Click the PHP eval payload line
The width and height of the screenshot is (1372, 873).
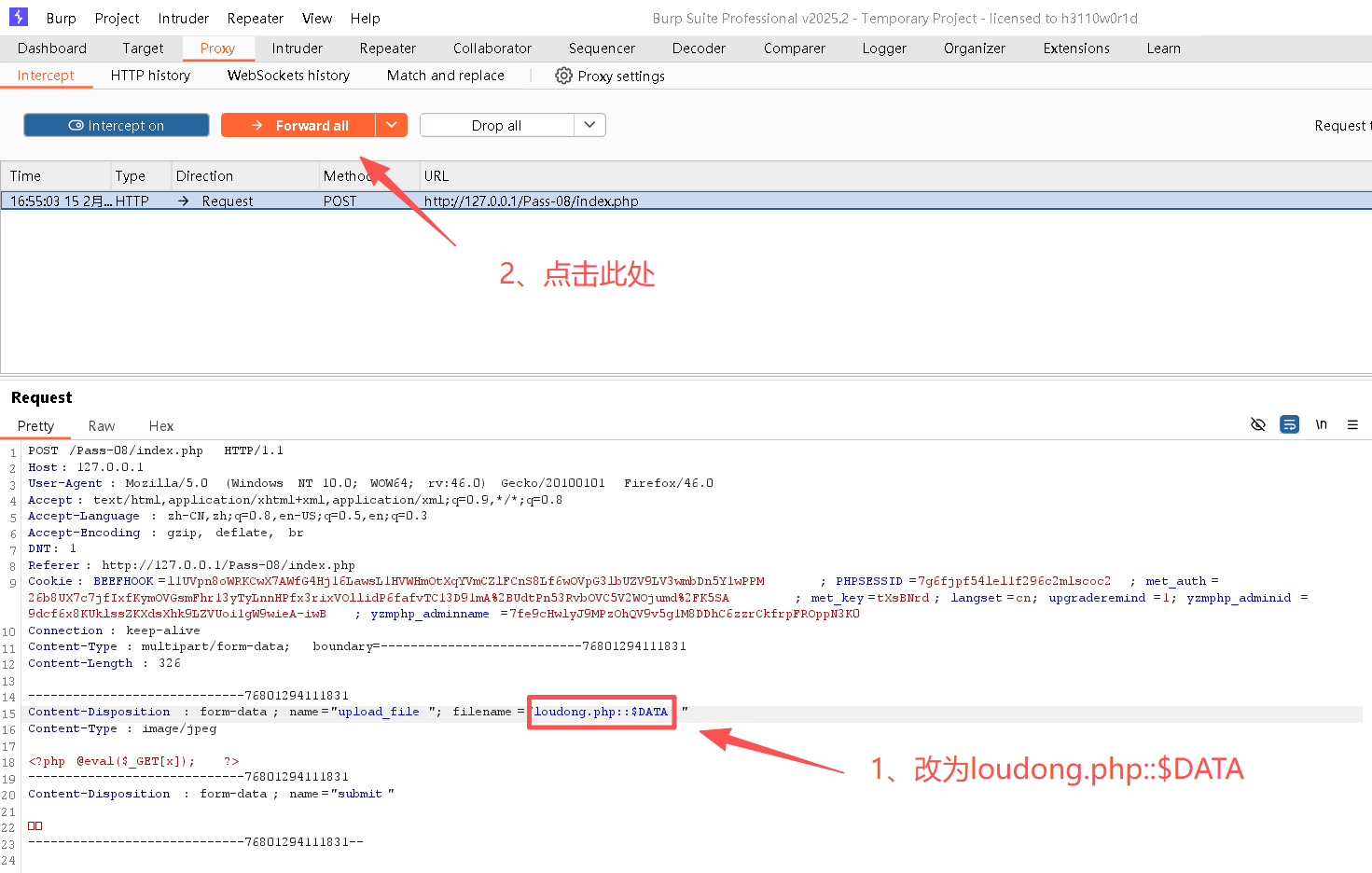(133, 761)
